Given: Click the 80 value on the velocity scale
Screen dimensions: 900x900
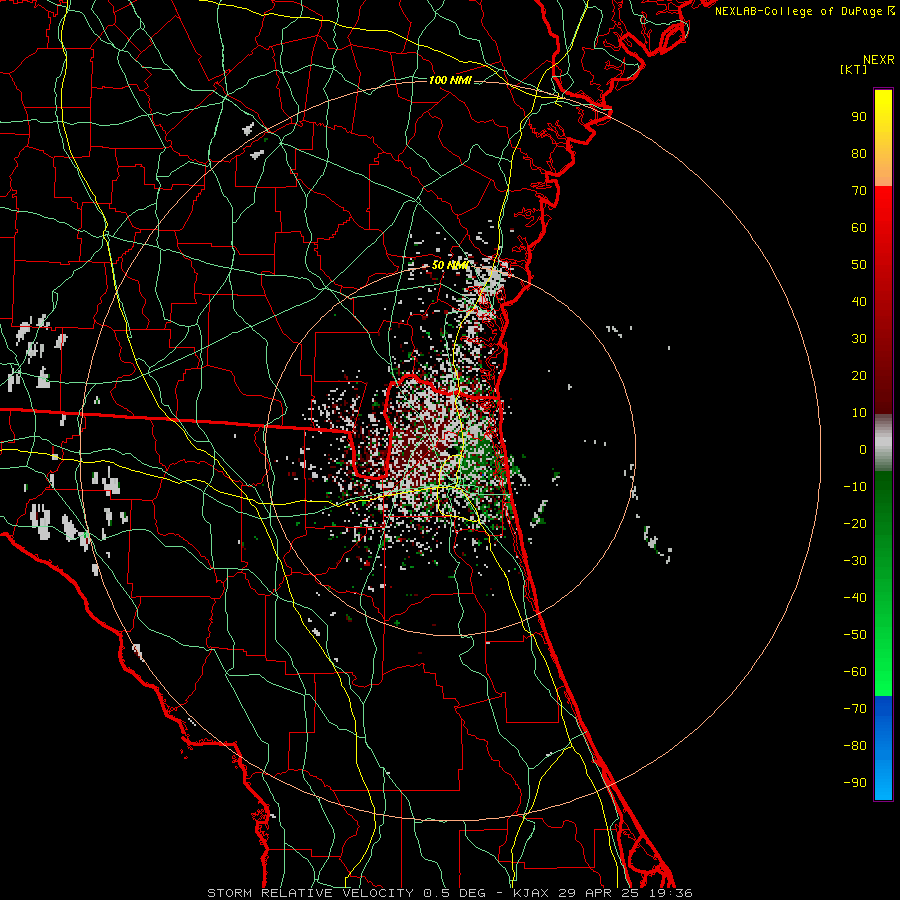Looking at the screenshot, I should coord(859,153).
